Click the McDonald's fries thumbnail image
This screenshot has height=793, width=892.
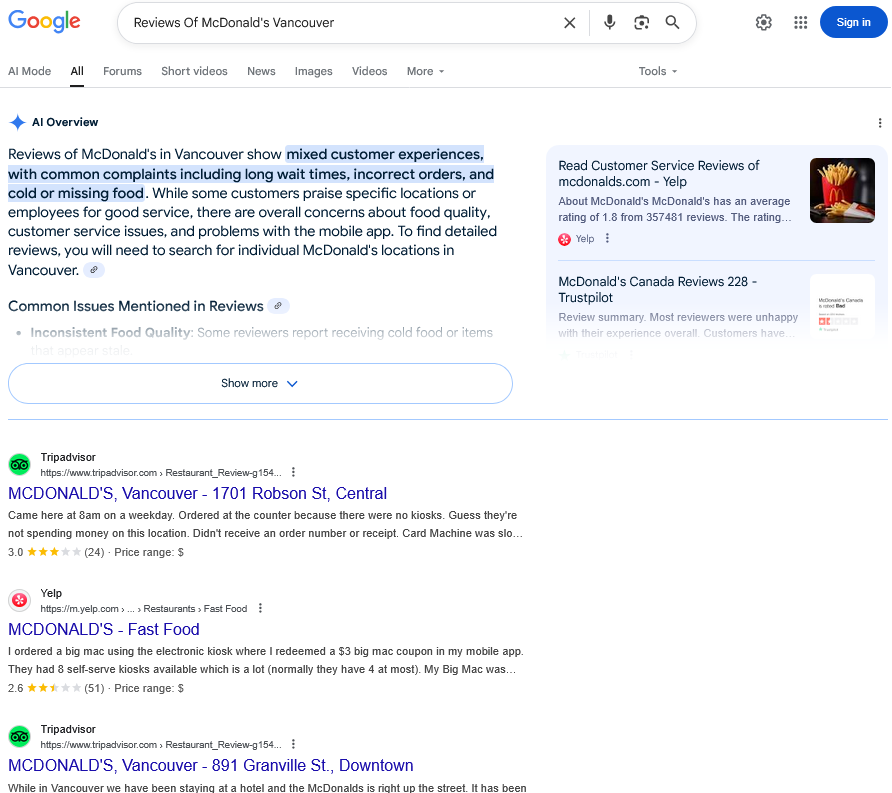coord(842,191)
